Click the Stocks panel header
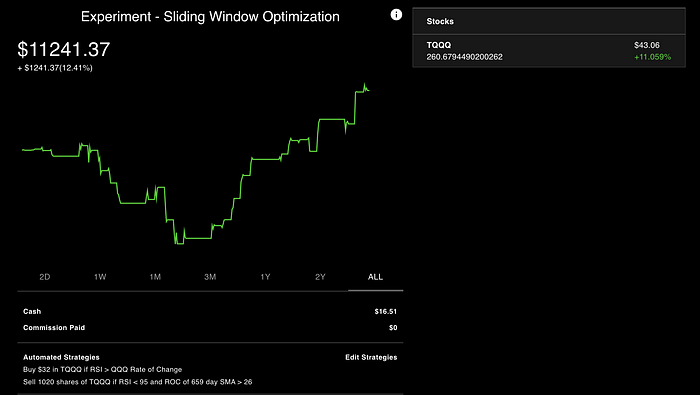Viewport: 700px width, 395px height. pyautogui.click(x=549, y=21)
